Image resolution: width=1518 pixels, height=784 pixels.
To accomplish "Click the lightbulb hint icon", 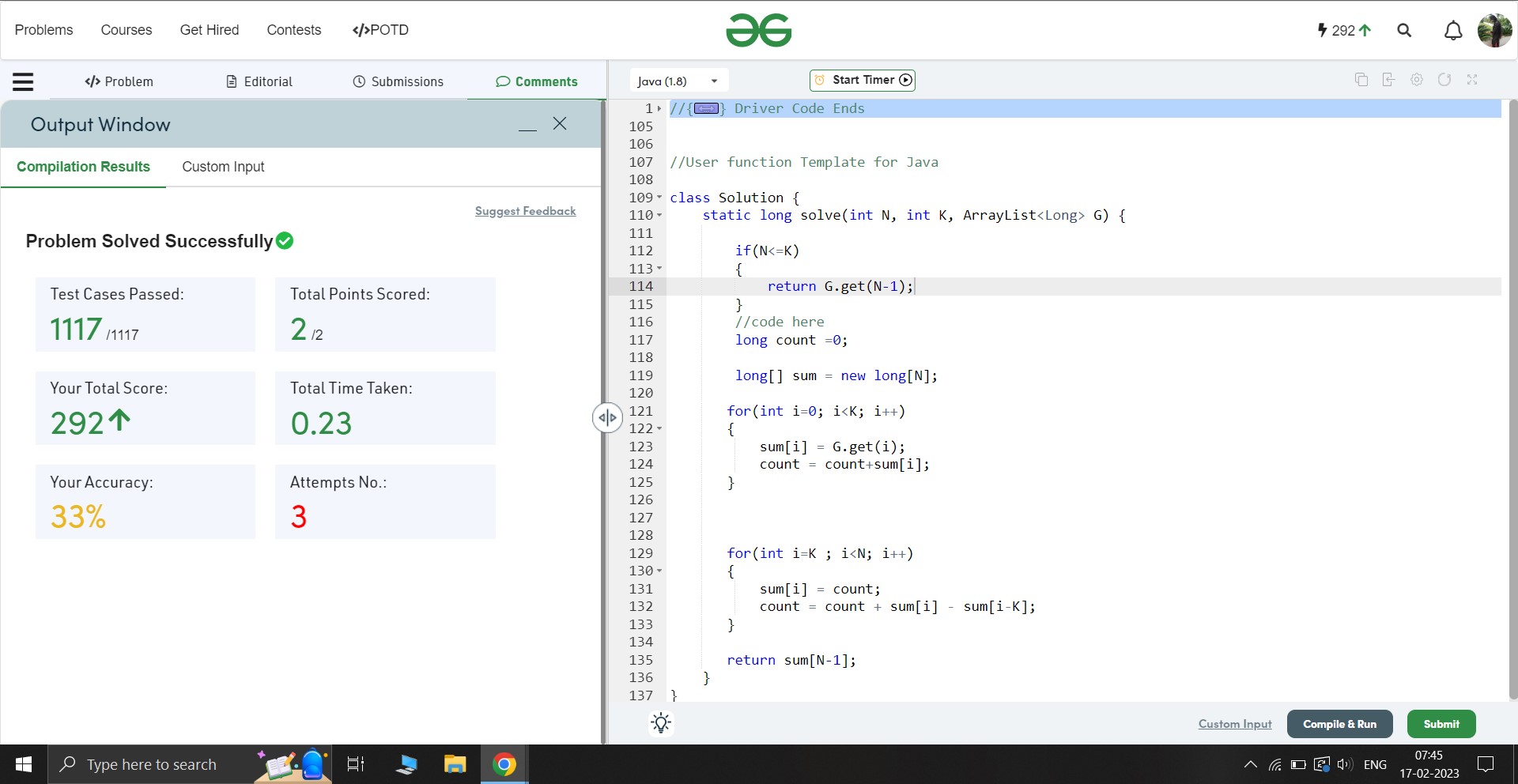I will [x=661, y=723].
